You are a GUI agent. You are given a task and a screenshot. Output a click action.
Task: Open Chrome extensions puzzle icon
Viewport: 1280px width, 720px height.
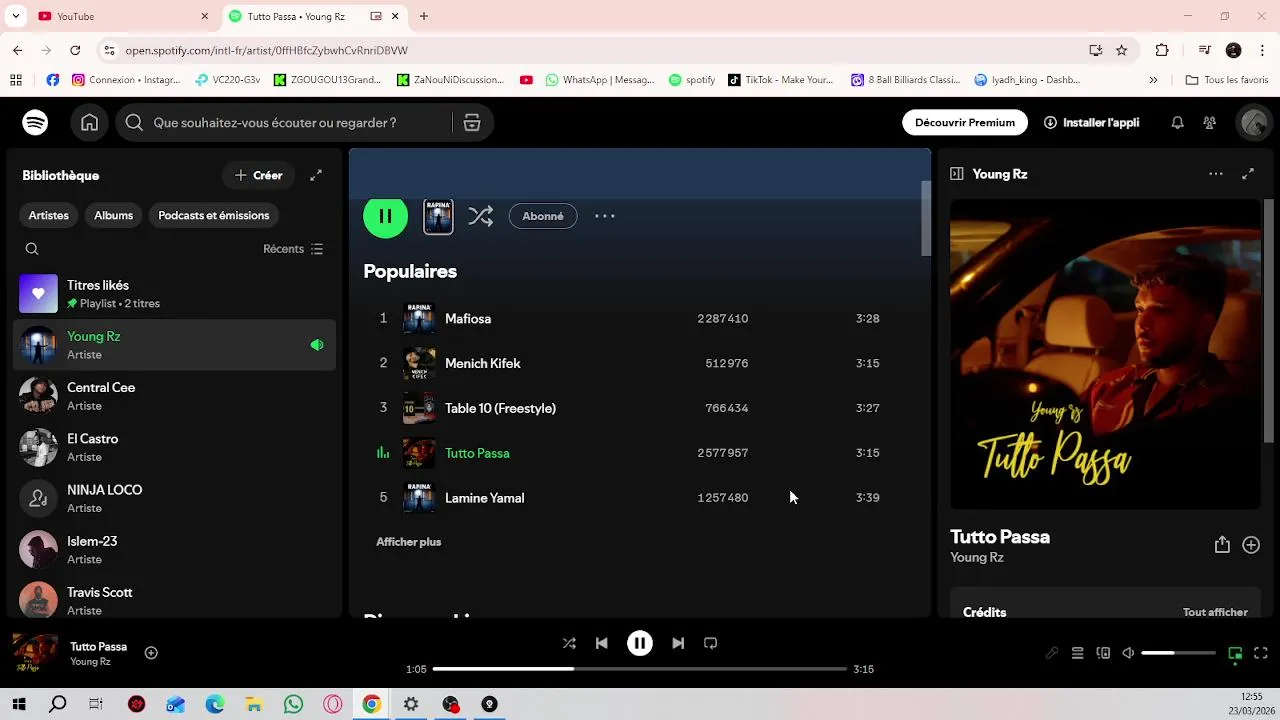click(1162, 50)
